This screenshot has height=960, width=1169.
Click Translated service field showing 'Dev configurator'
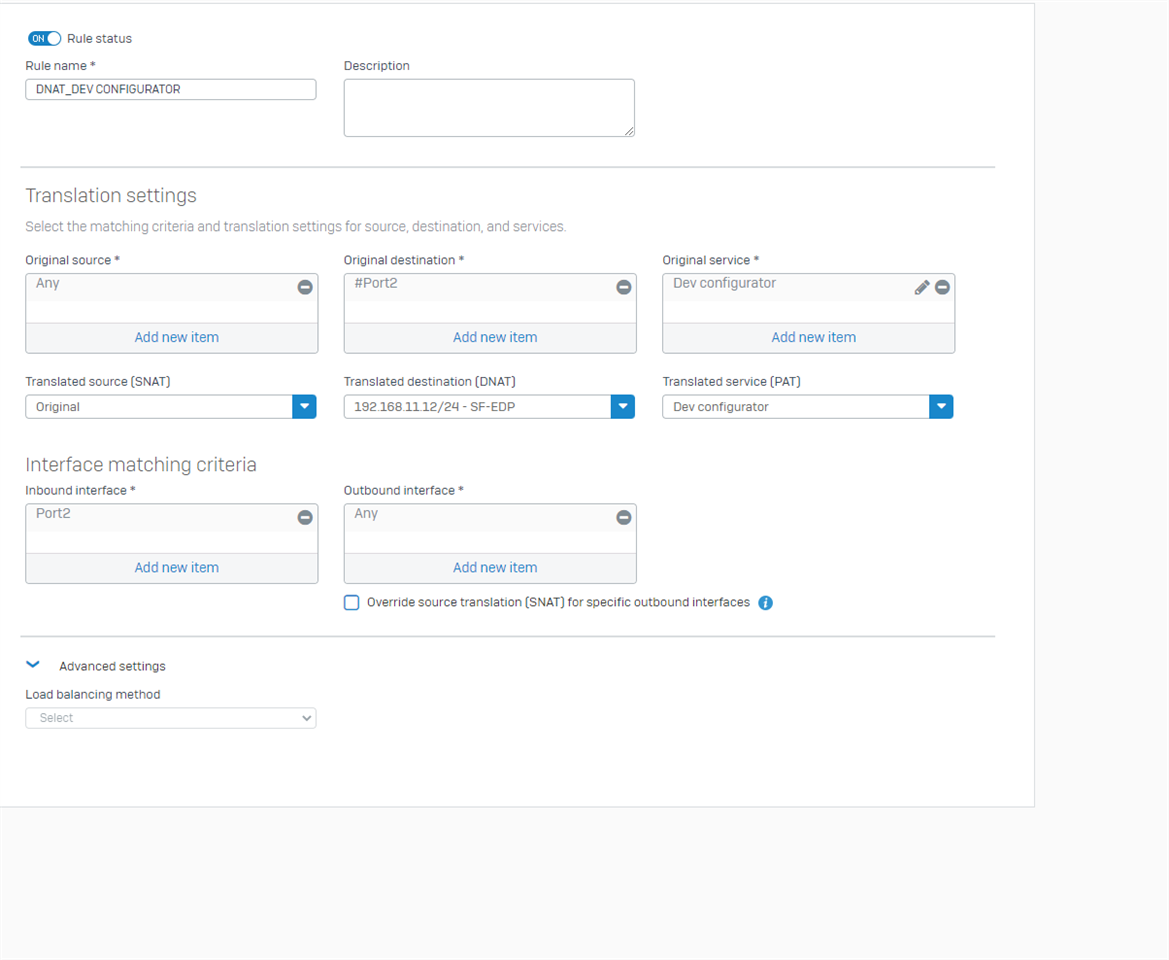[x=795, y=407]
